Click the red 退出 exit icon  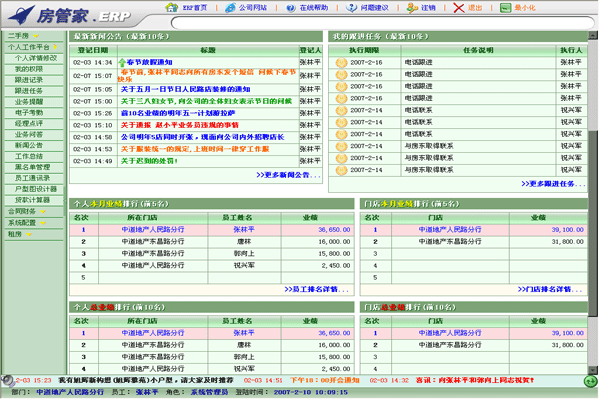[x=458, y=8]
